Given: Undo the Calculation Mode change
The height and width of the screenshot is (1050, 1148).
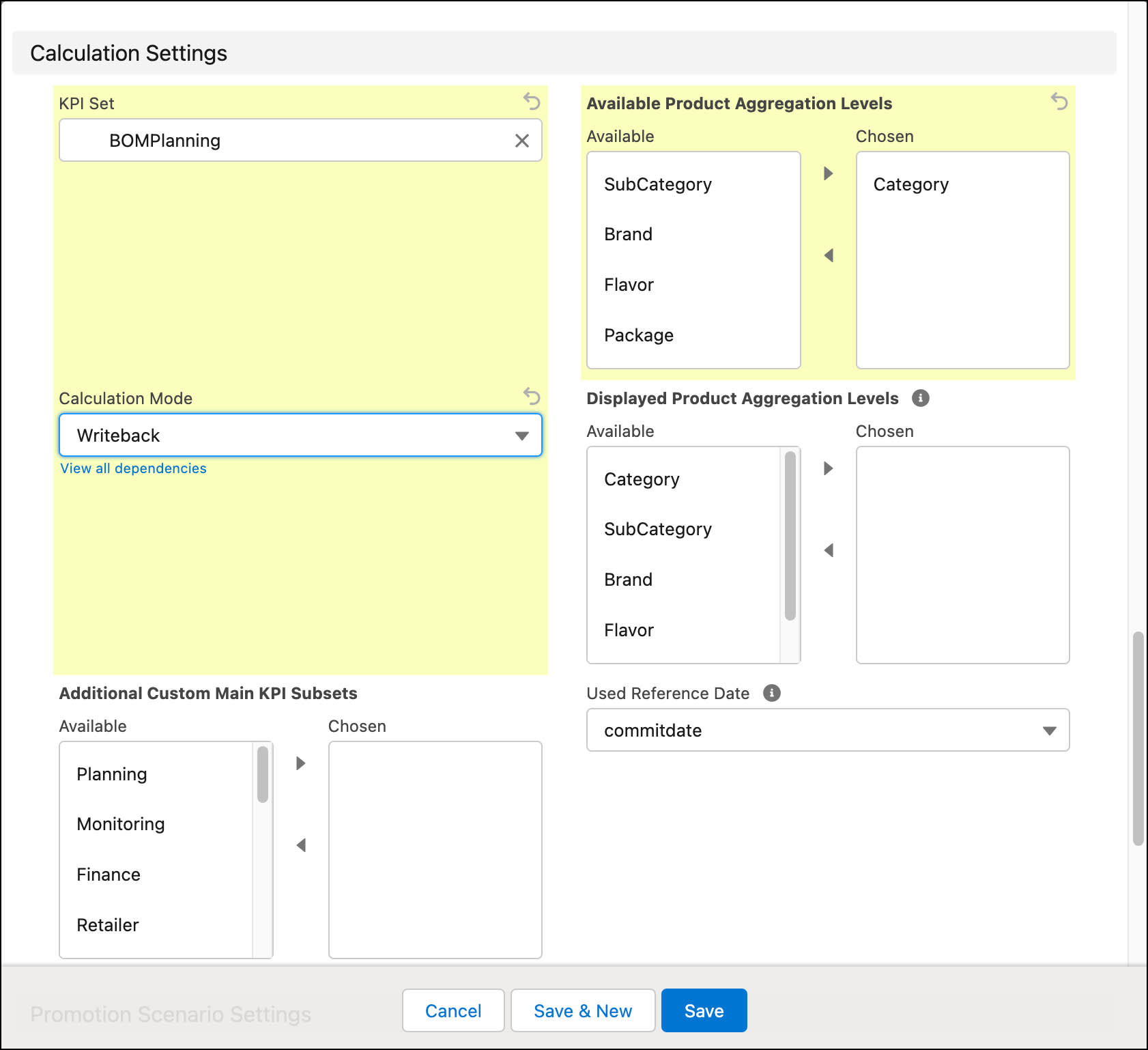Looking at the screenshot, I should (532, 397).
